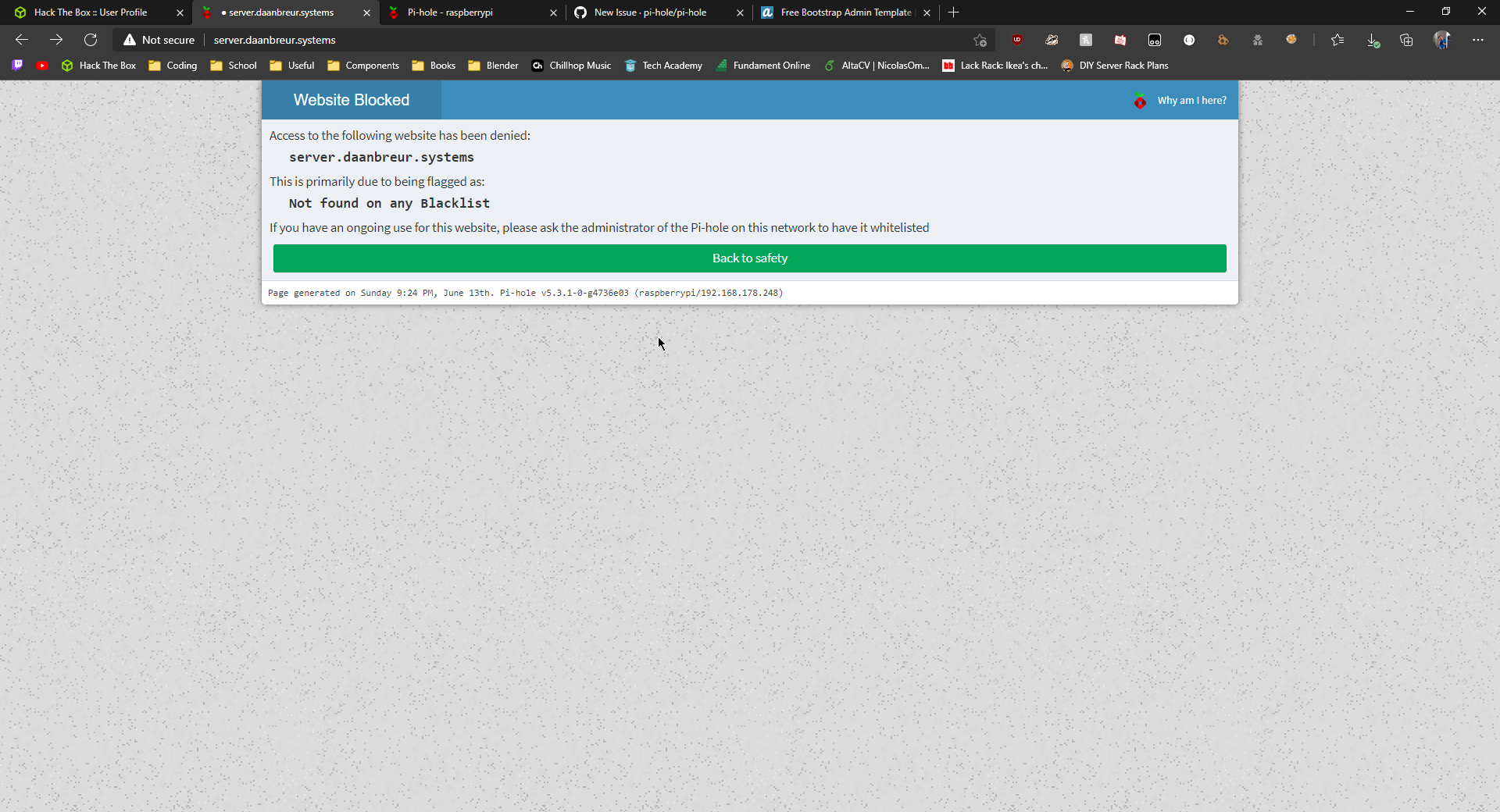Click the Not secure warning icon

130,40
